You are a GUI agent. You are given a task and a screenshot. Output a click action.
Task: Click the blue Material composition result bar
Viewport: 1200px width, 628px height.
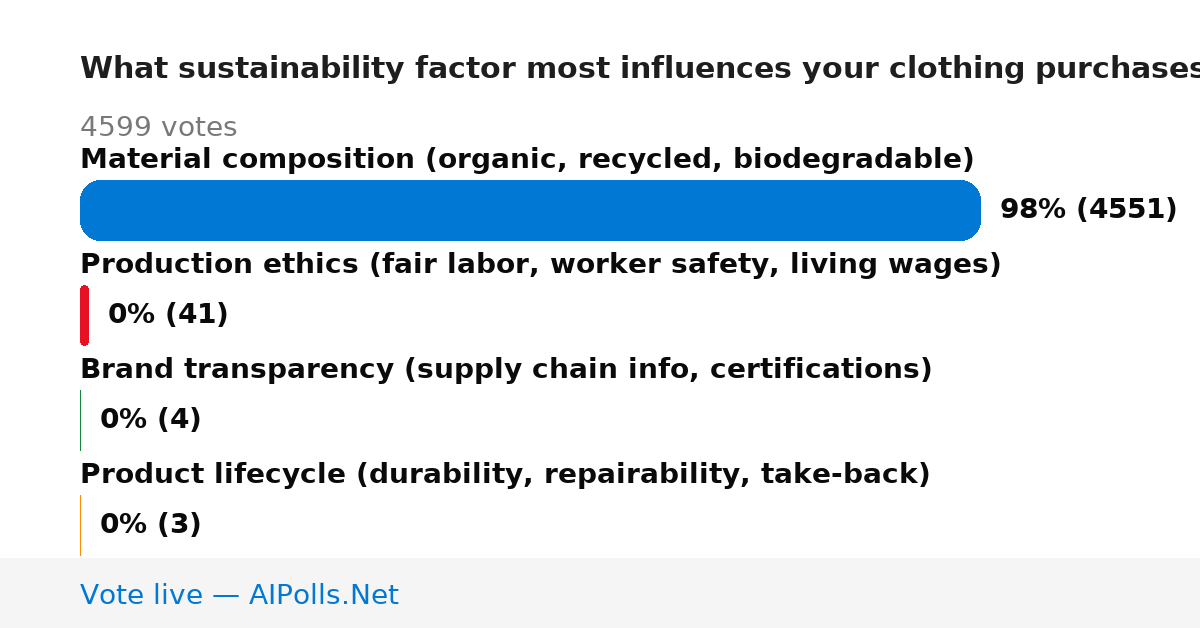[530, 210]
